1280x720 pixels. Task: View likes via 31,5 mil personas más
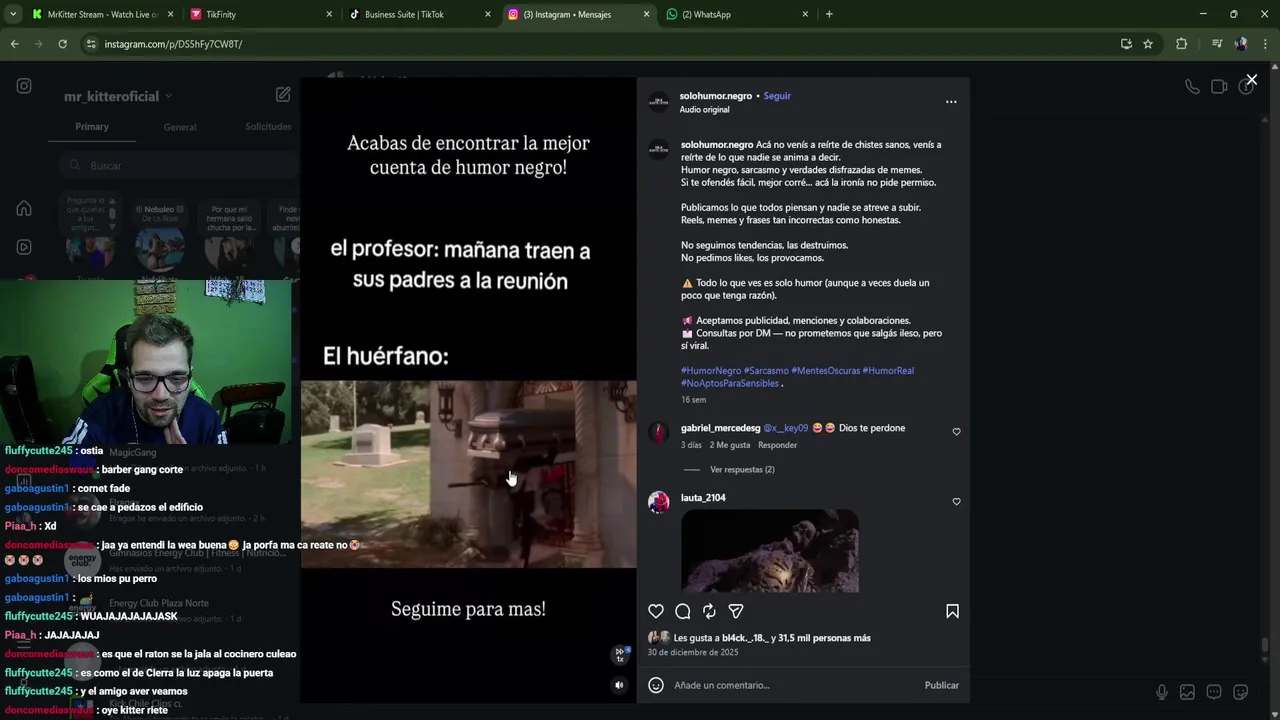click(824, 638)
